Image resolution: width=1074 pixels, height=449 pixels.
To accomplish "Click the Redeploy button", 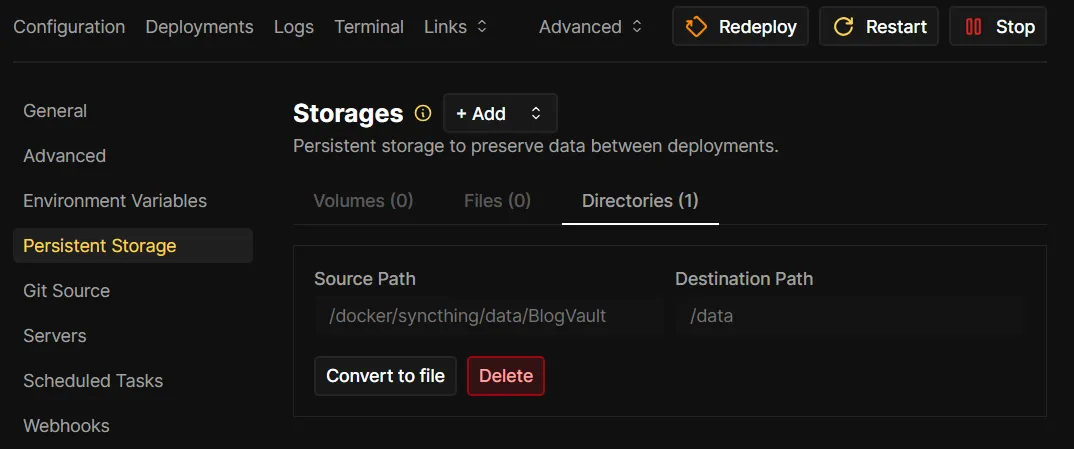I will [740, 27].
